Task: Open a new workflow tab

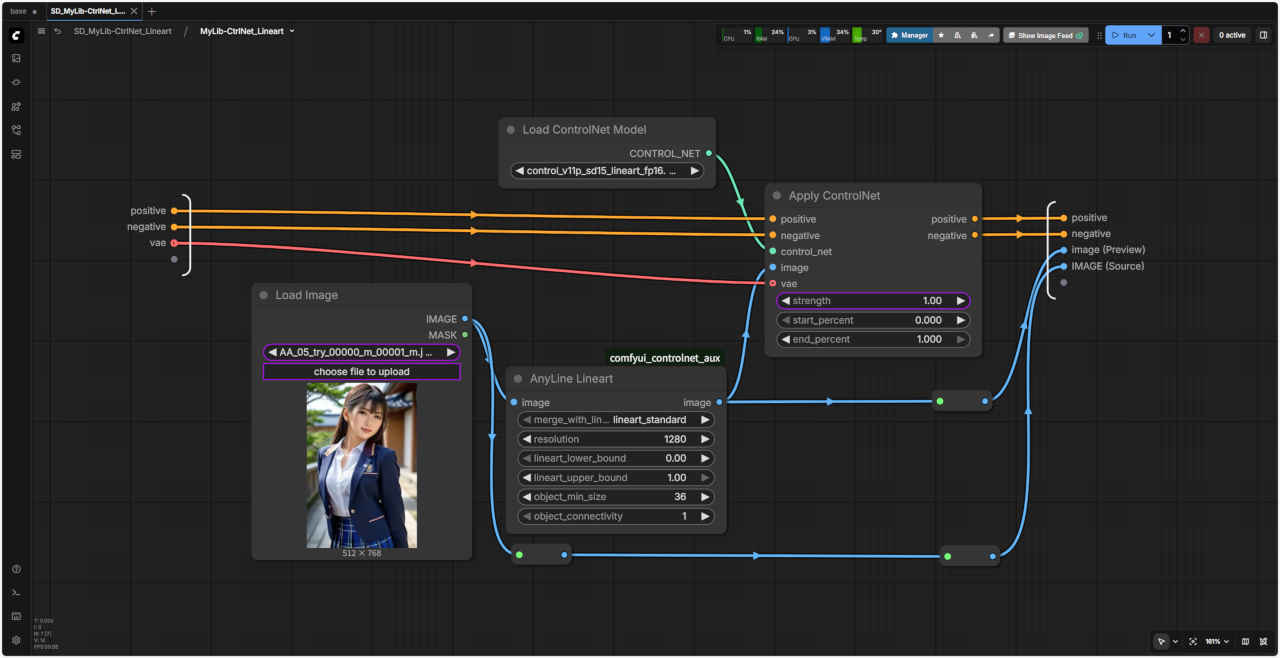Action: [x=152, y=11]
